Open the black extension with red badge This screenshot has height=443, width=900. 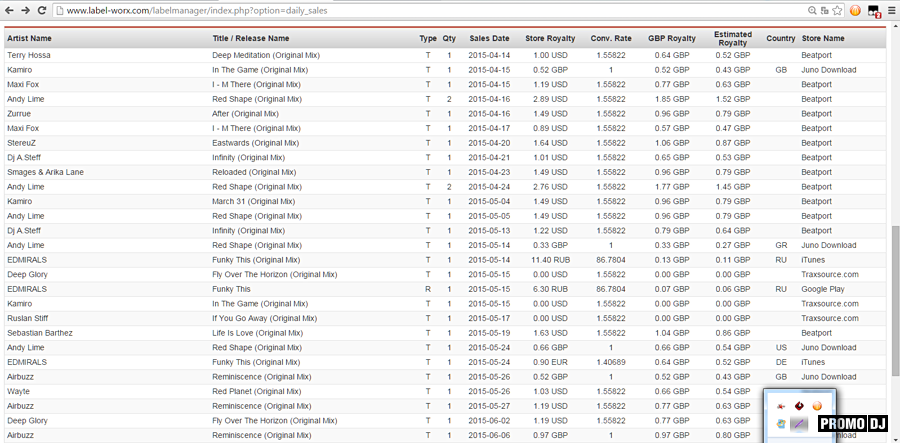point(874,10)
